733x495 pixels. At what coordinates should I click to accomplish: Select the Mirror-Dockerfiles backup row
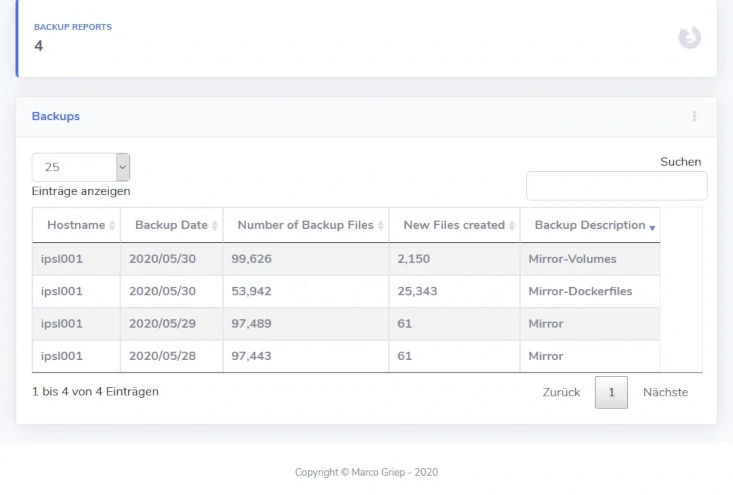coord(346,291)
